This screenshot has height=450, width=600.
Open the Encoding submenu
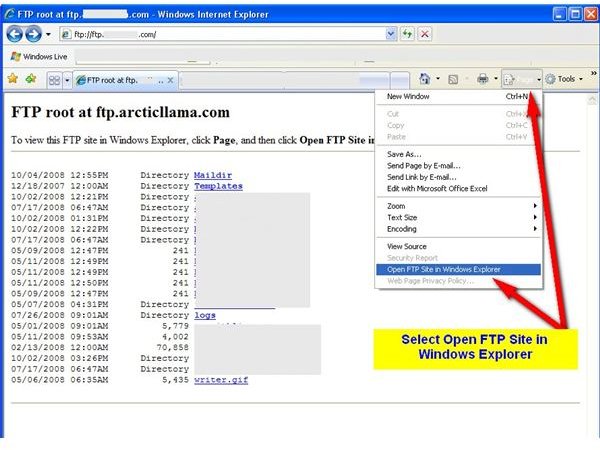click(458, 229)
